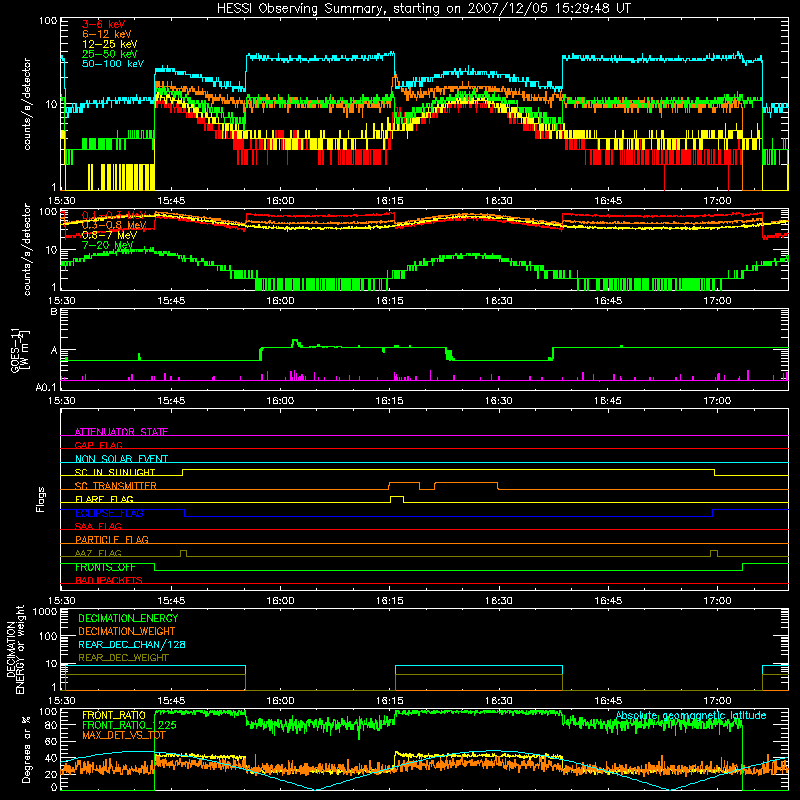Click the green FRONTS_OFF label
The width and height of the screenshot is (800, 800).
[x=105, y=567]
